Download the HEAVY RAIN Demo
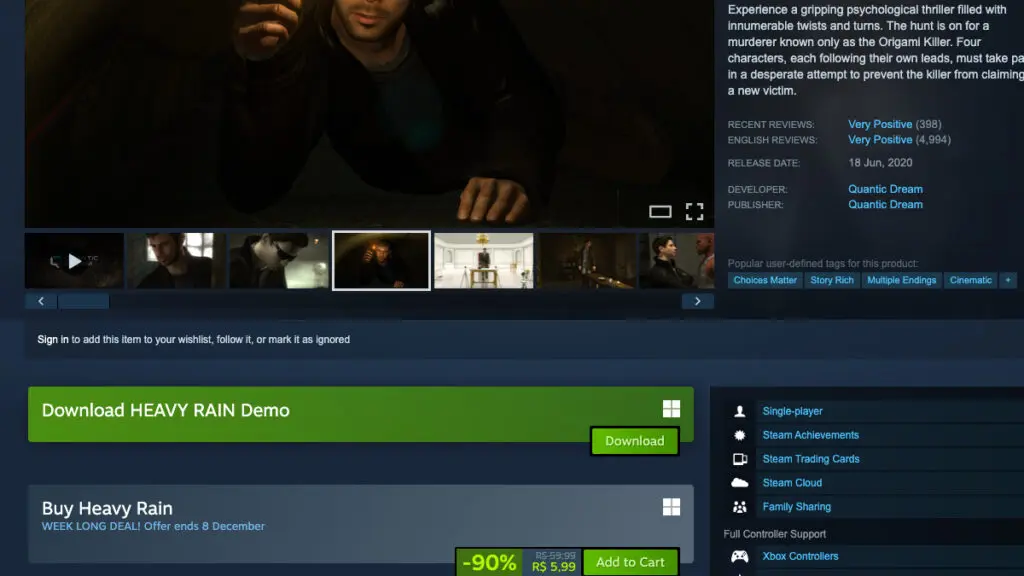The image size is (1024, 576). coord(634,440)
